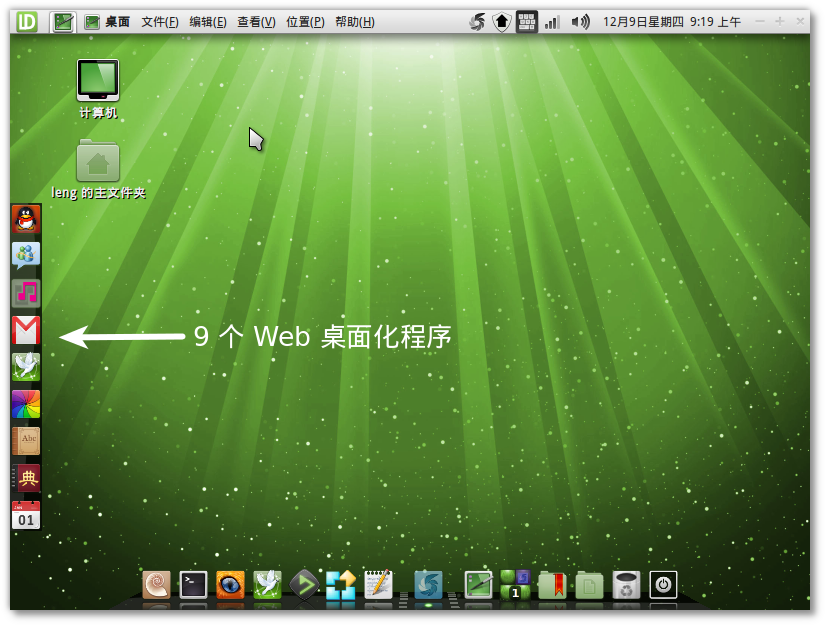826x626 pixels.
Task: Open the 文件(F) menu
Action: click(160, 22)
